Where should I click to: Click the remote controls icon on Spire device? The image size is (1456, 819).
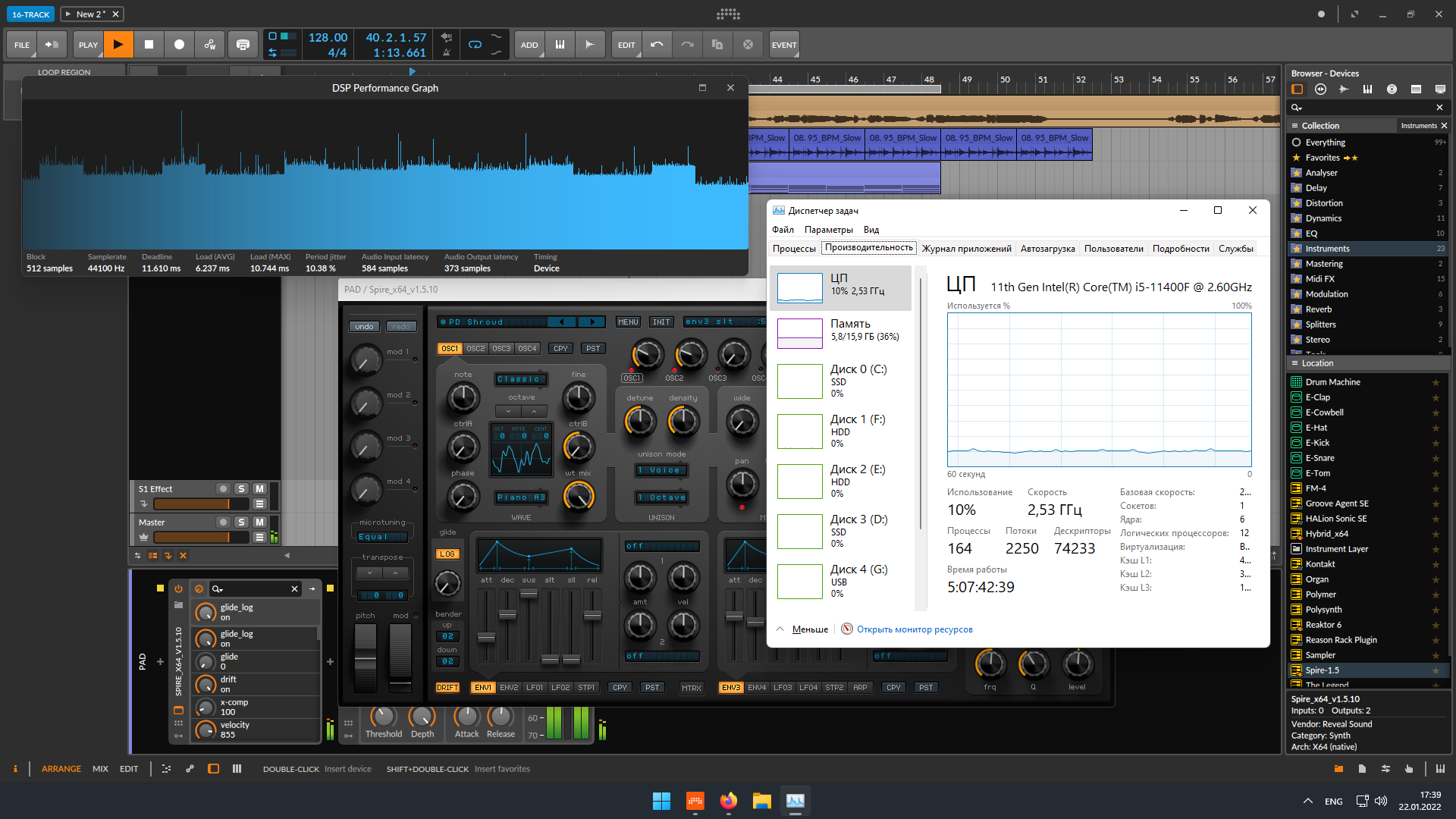[199, 589]
